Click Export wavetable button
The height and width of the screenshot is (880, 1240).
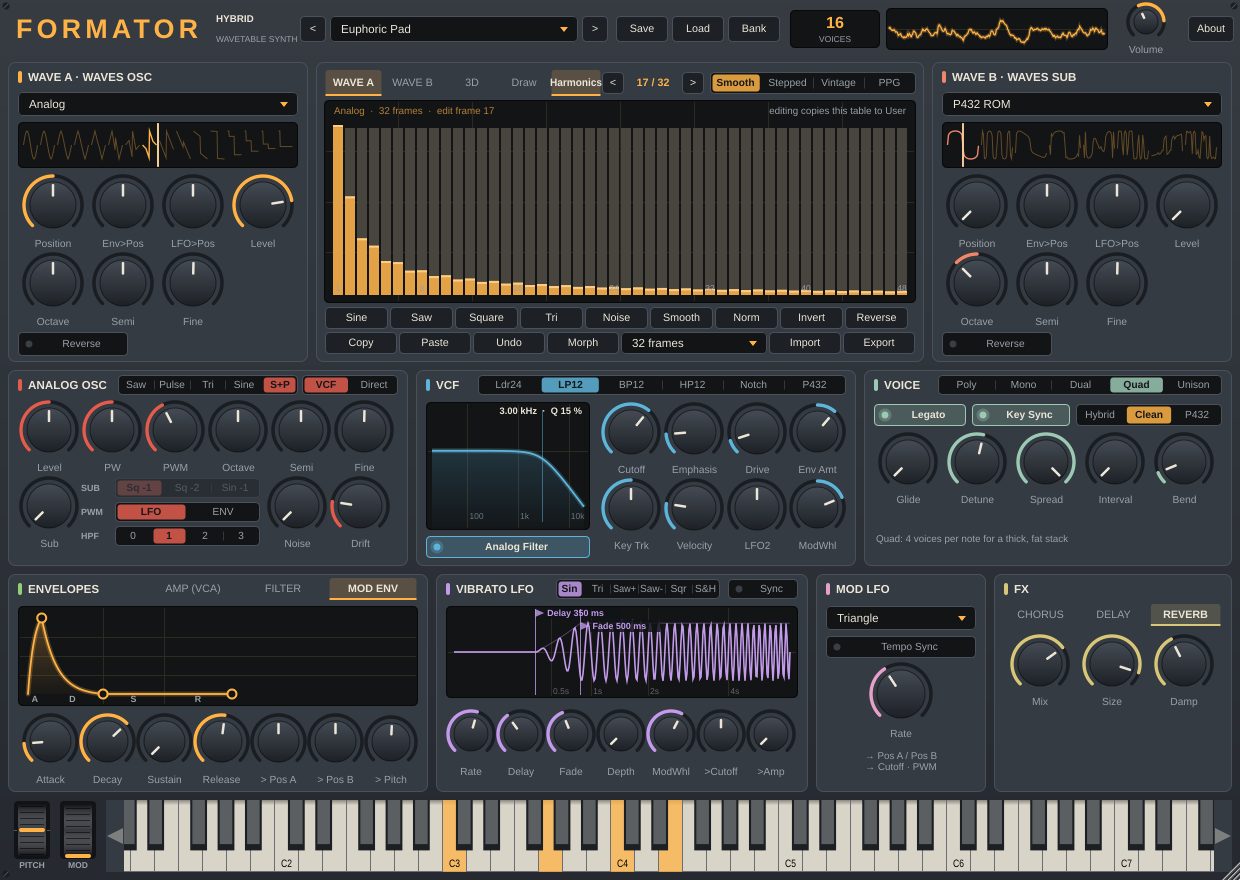879,343
